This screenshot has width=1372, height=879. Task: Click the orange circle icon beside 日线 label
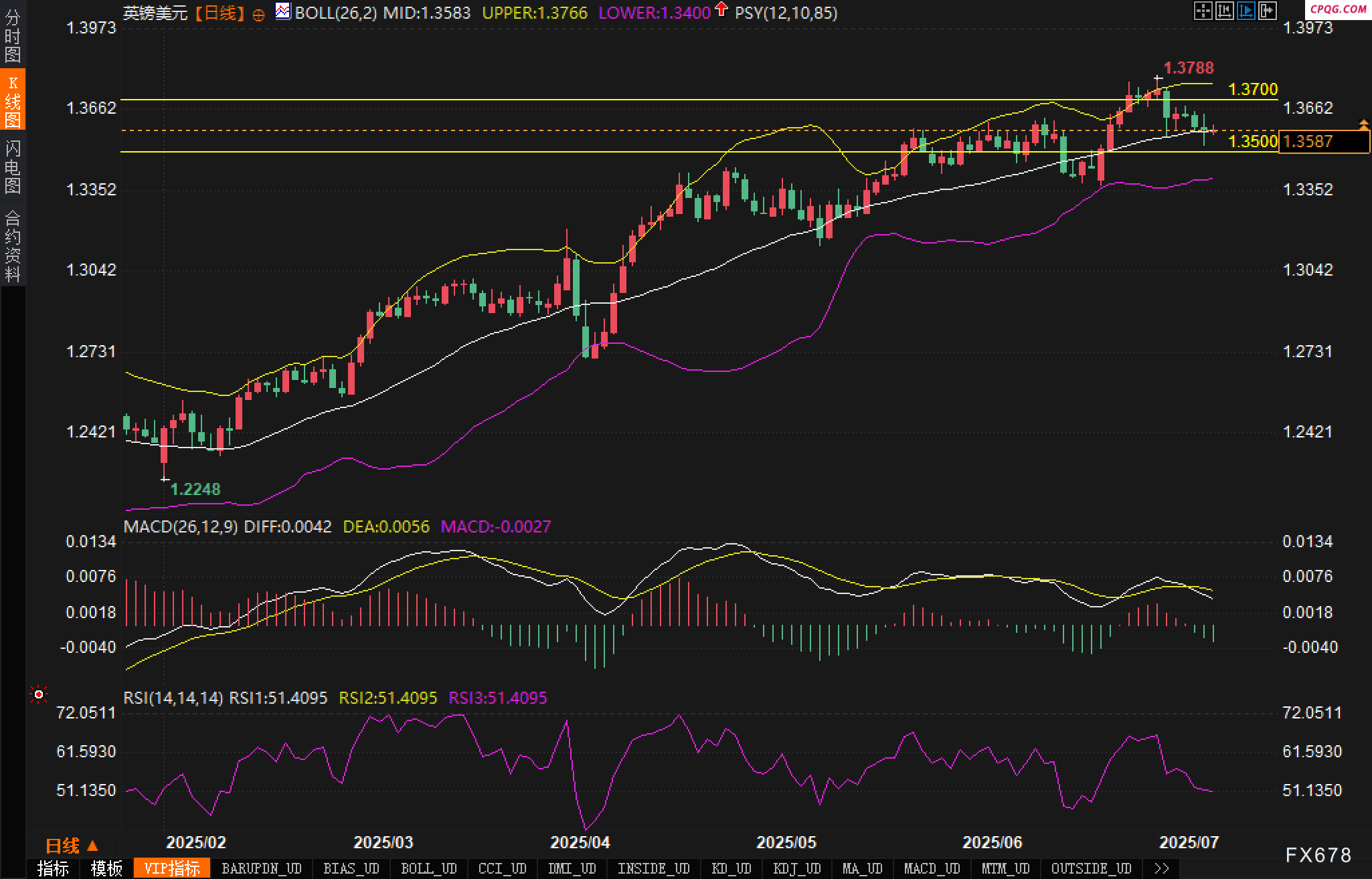point(258,15)
